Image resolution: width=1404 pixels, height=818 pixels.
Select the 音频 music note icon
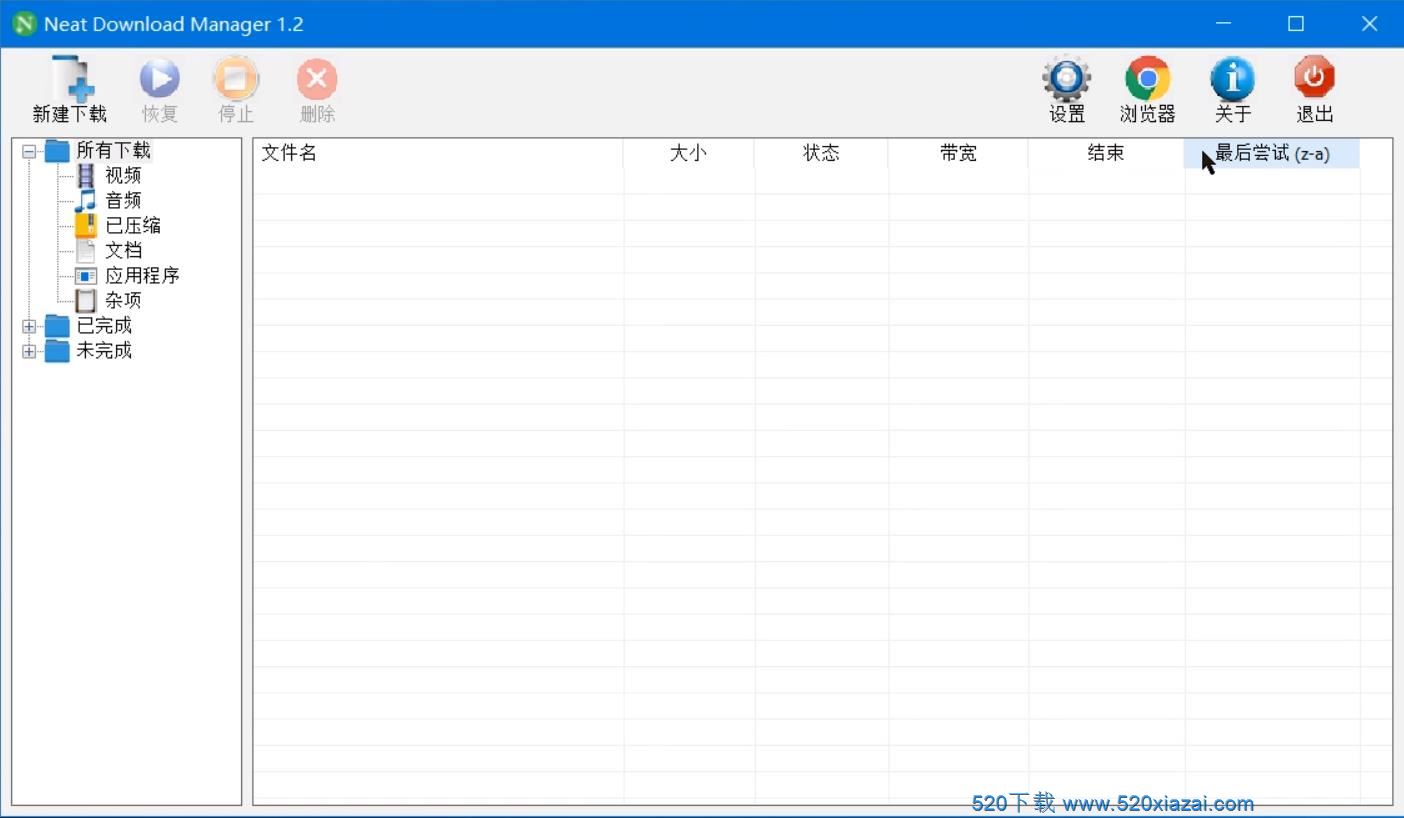coord(87,200)
